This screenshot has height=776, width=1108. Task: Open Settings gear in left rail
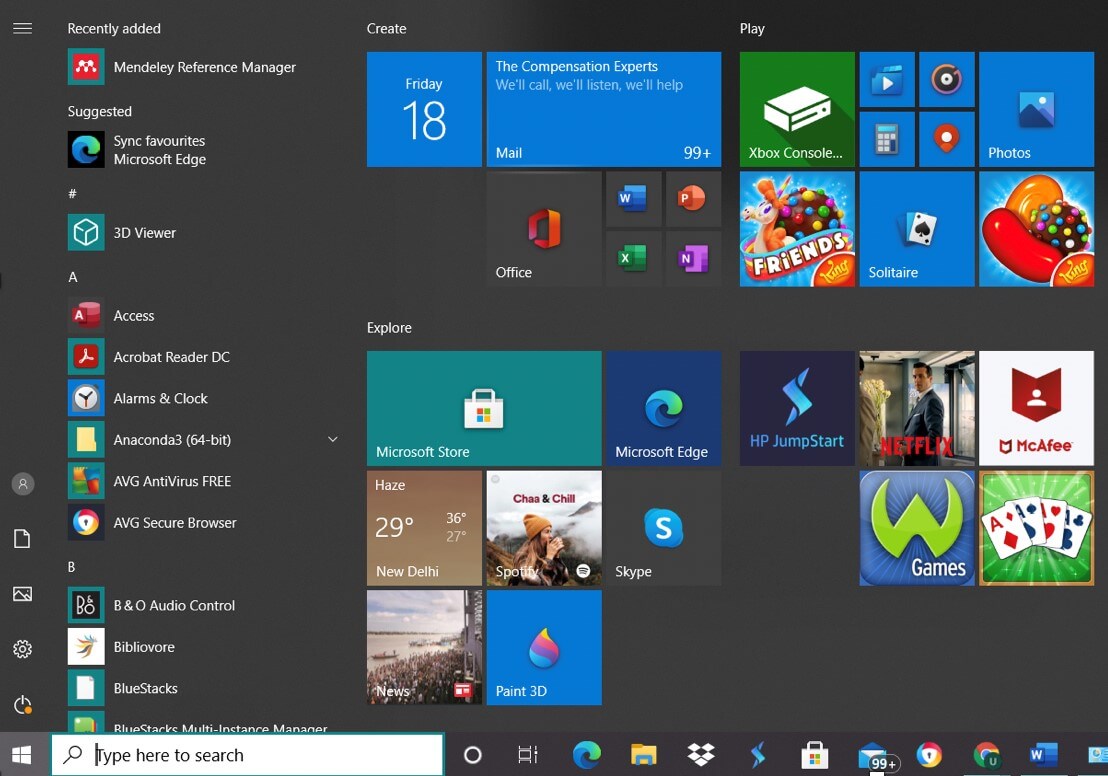click(23, 649)
